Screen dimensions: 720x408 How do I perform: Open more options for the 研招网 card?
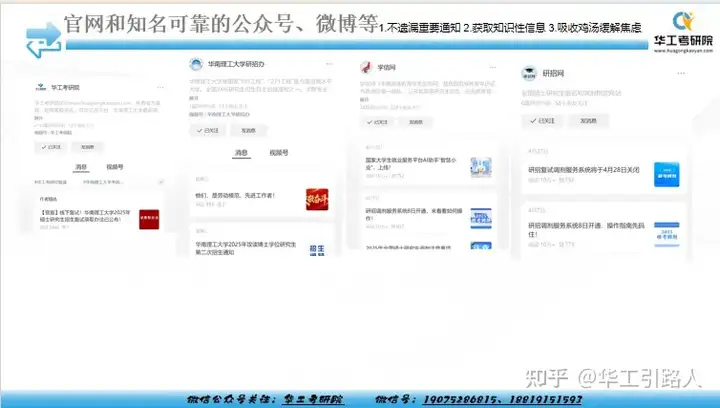(x=681, y=73)
